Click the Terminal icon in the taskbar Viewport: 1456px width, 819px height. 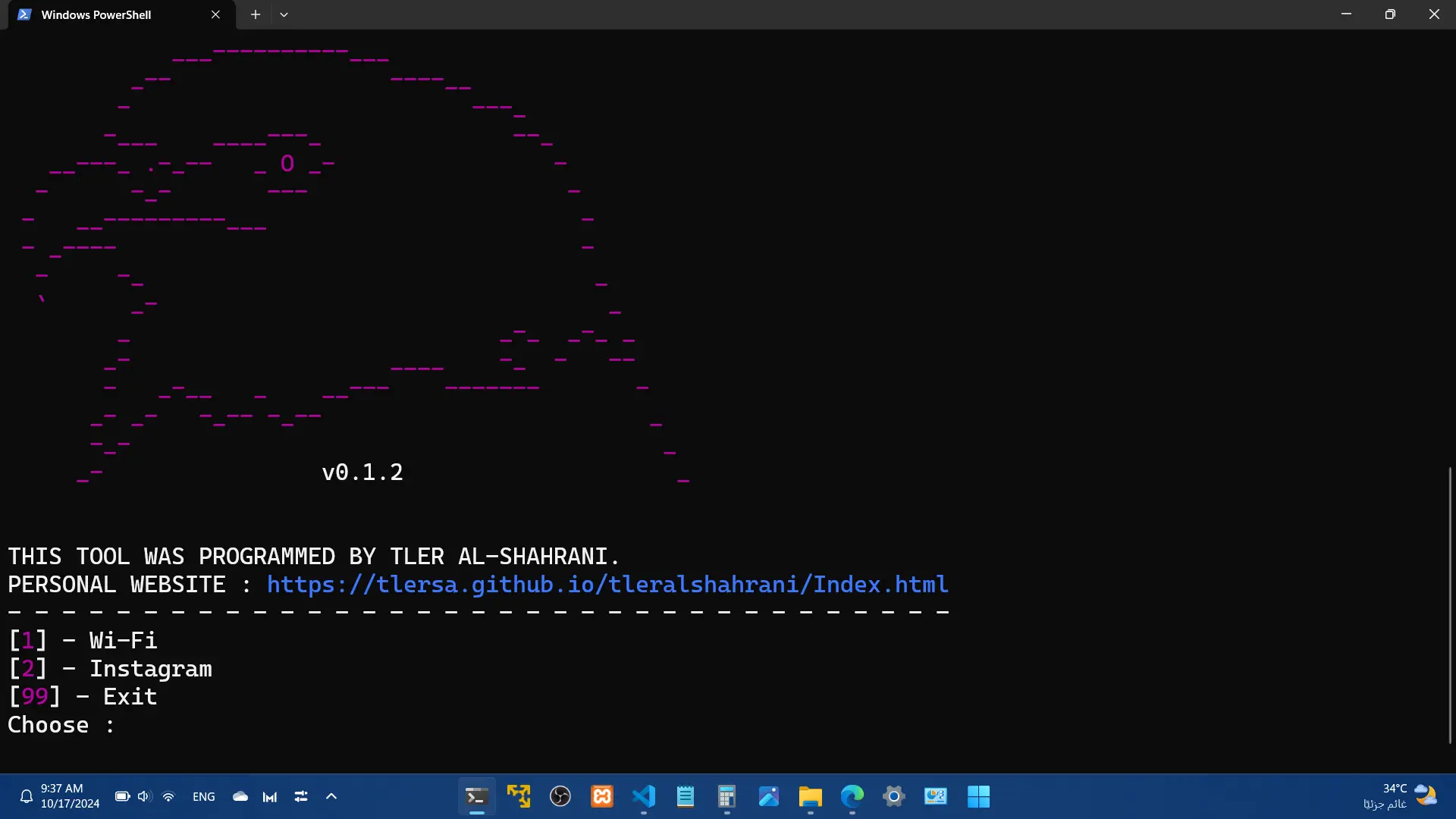coord(476,796)
